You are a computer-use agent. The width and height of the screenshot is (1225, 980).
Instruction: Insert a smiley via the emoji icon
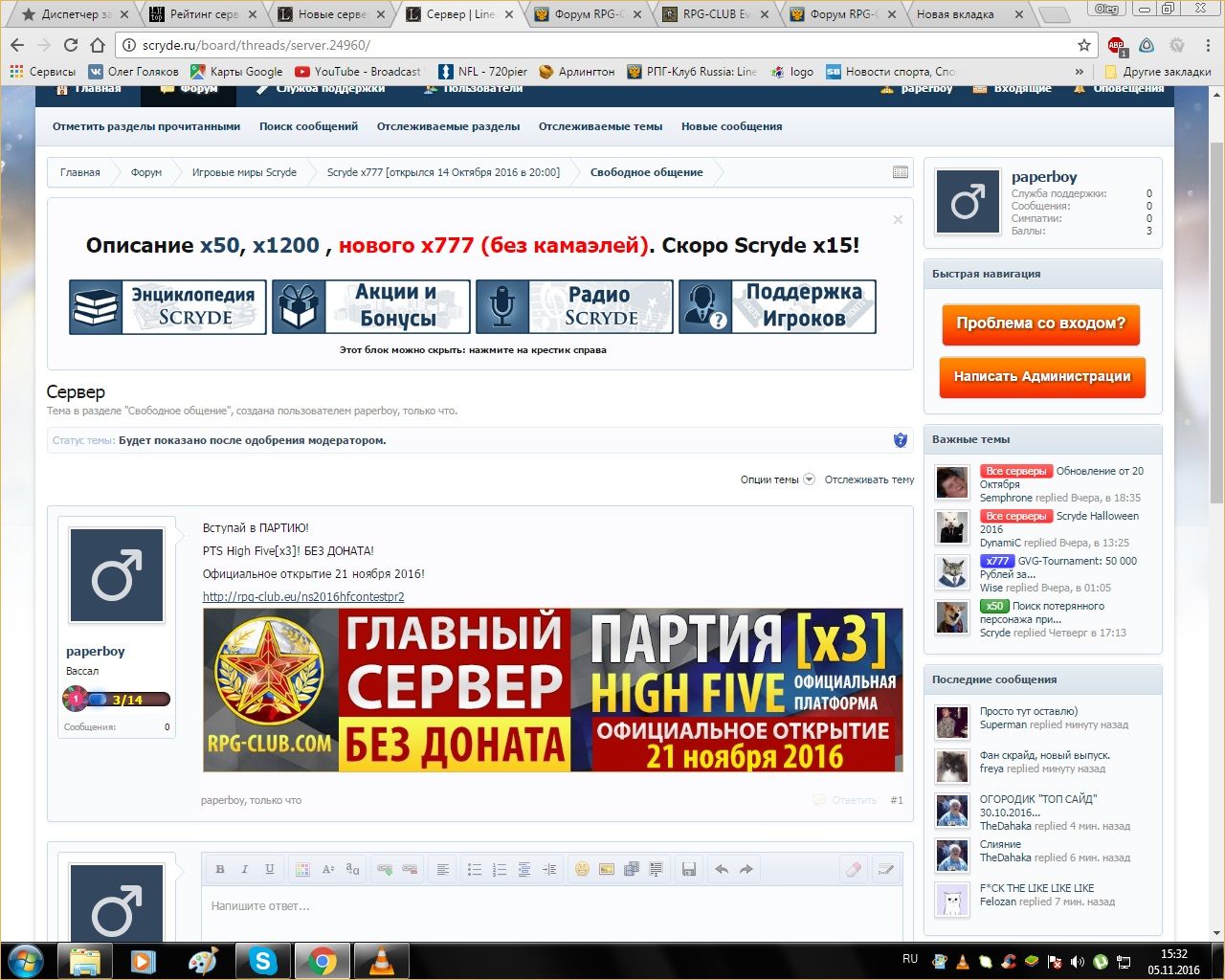coord(582,869)
